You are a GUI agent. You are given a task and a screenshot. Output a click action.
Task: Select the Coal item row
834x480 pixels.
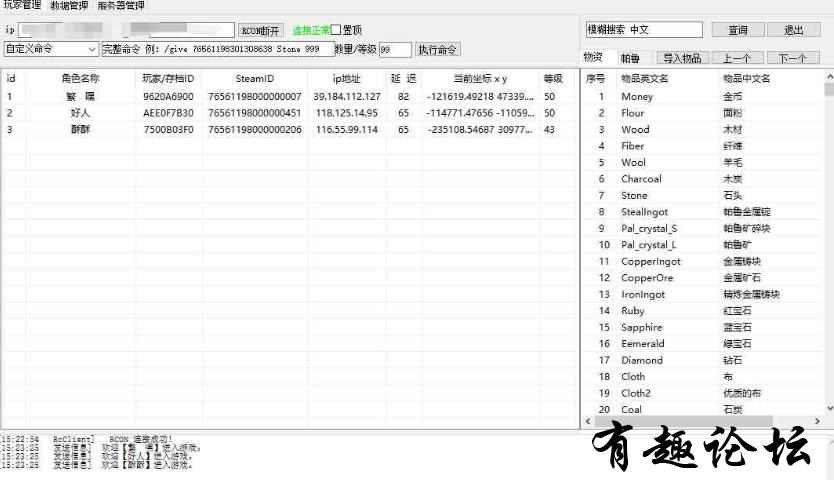pyautogui.click(x=702, y=409)
